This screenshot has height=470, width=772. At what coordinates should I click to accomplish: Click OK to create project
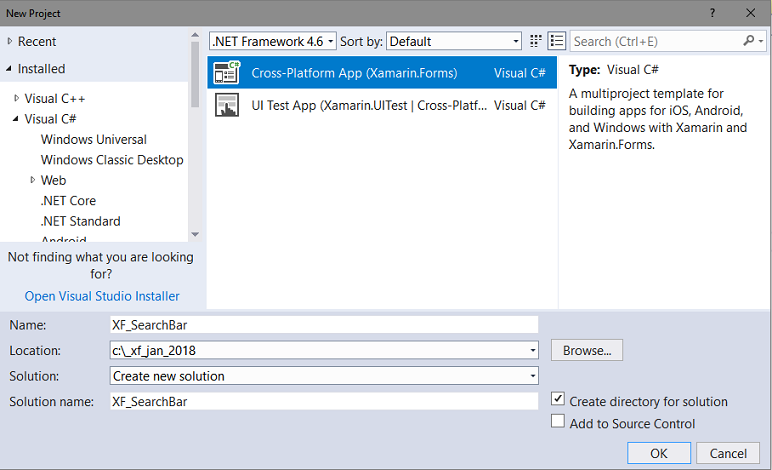659,453
